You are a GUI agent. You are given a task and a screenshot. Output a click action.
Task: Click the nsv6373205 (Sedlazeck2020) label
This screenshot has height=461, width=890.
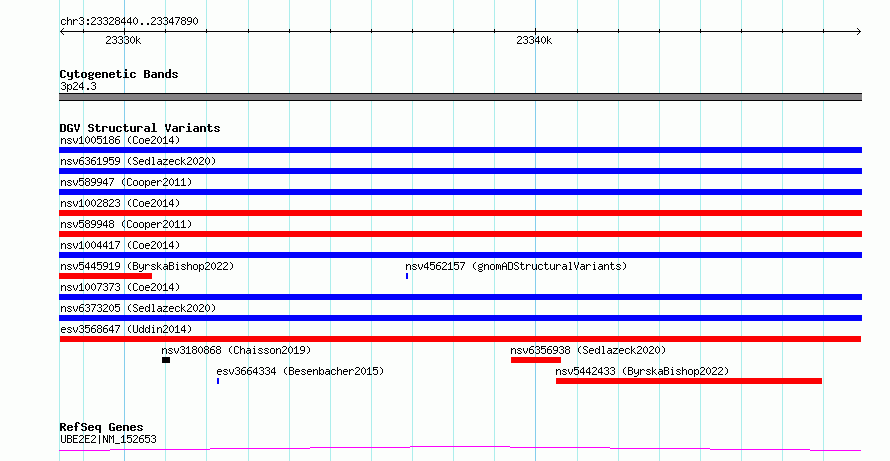(138, 308)
